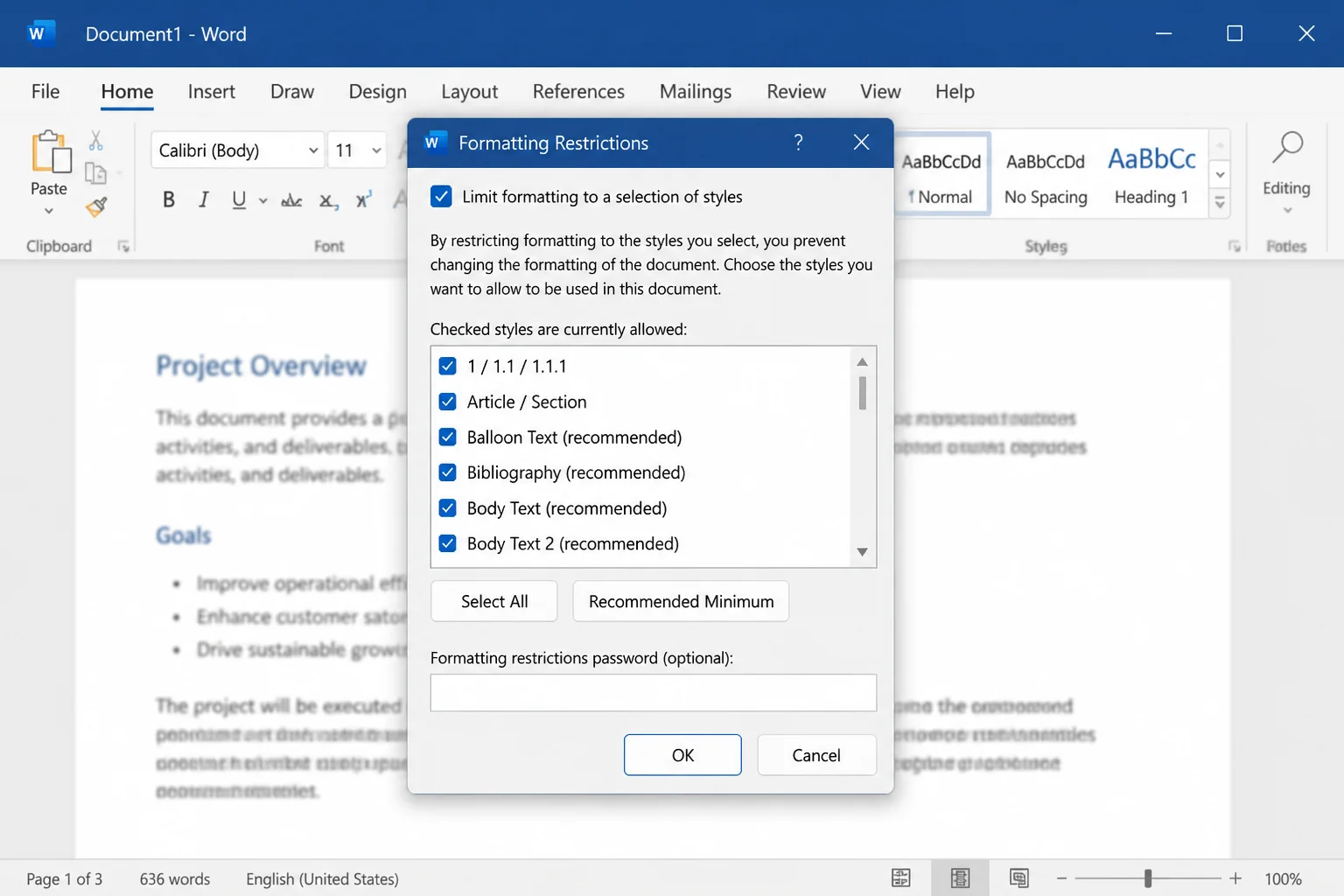Click the styles list scrollbar thumb
This screenshot has height=896, width=1344.
point(863,393)
